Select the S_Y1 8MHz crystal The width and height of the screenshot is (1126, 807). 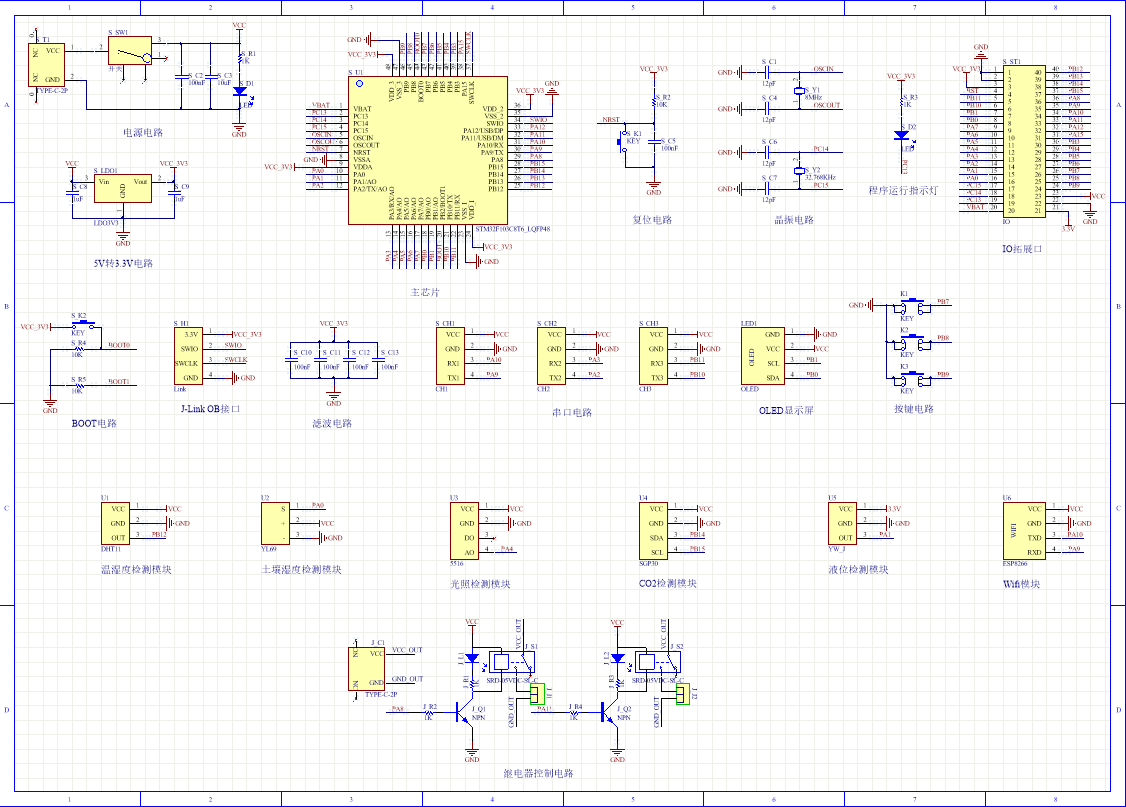point(799,91)
